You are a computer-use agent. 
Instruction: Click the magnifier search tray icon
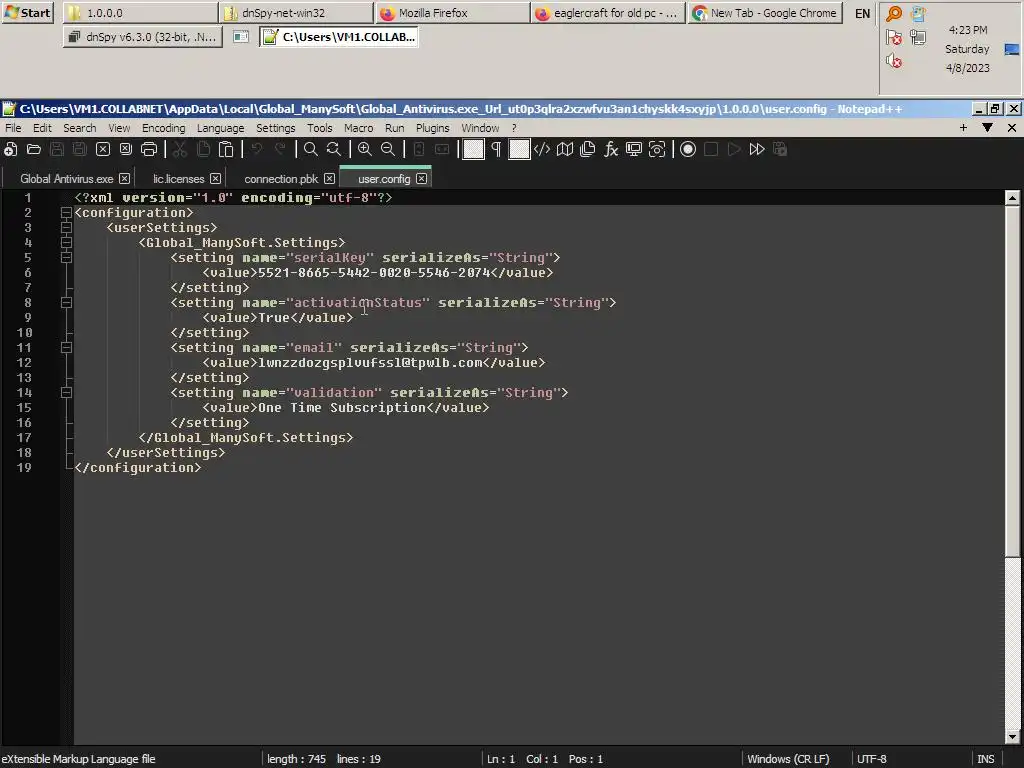pyautogui.click(x=894, y=13)
